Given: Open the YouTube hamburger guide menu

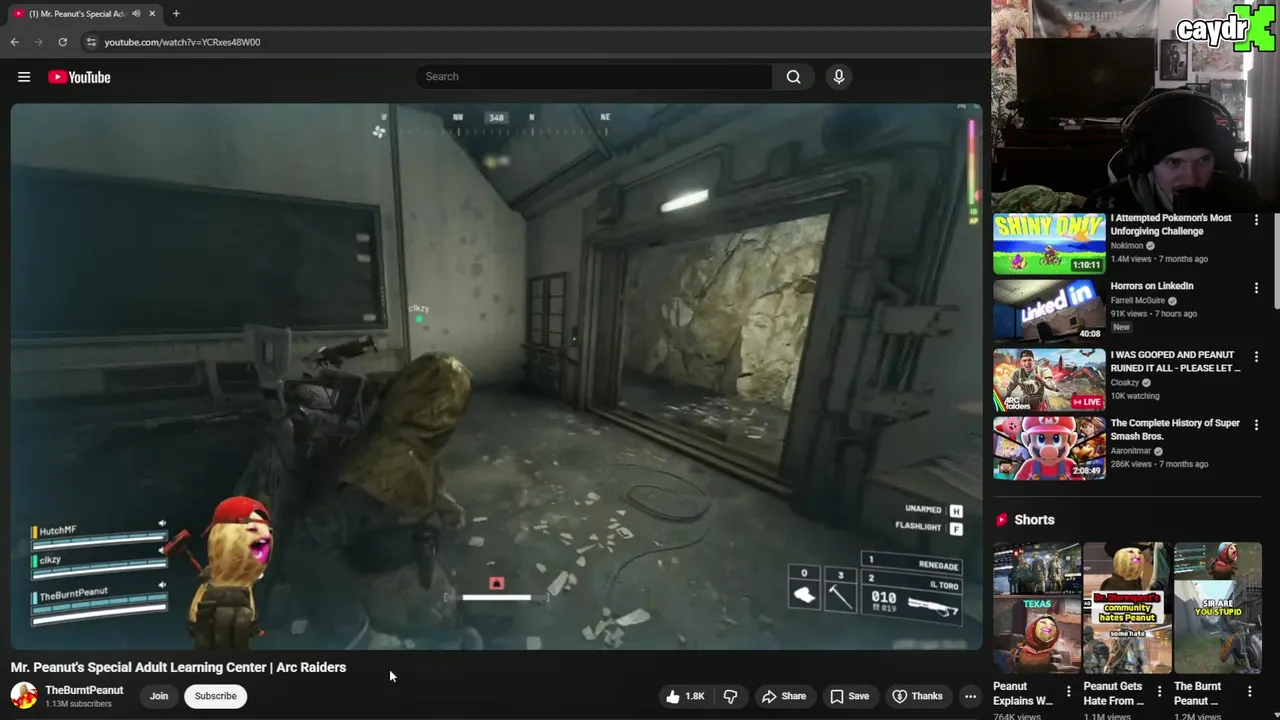Looking at the screenshot, I should click(x=24, y=77).
